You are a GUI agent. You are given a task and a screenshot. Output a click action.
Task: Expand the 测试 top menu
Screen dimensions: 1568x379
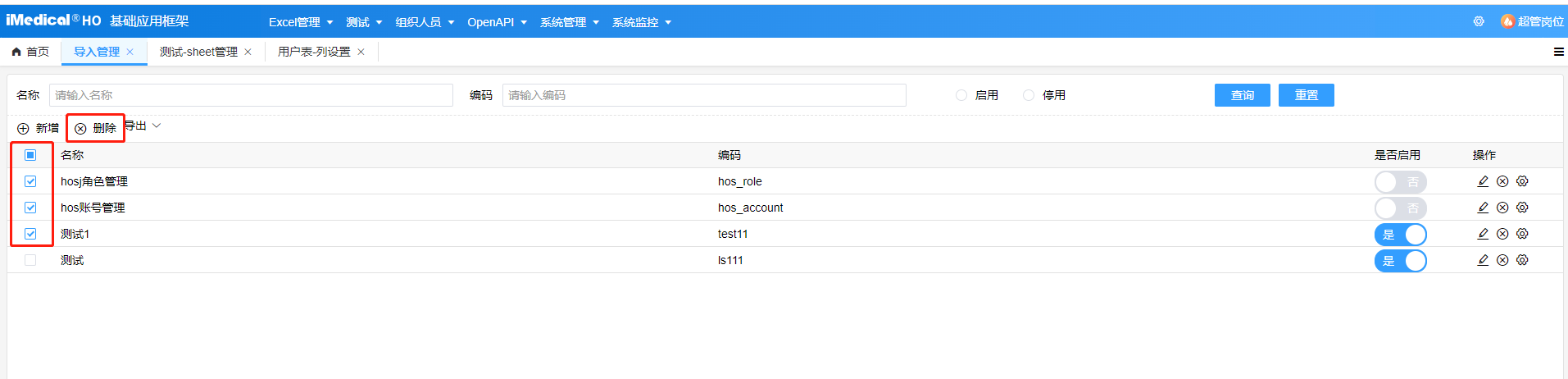[364, 22]
